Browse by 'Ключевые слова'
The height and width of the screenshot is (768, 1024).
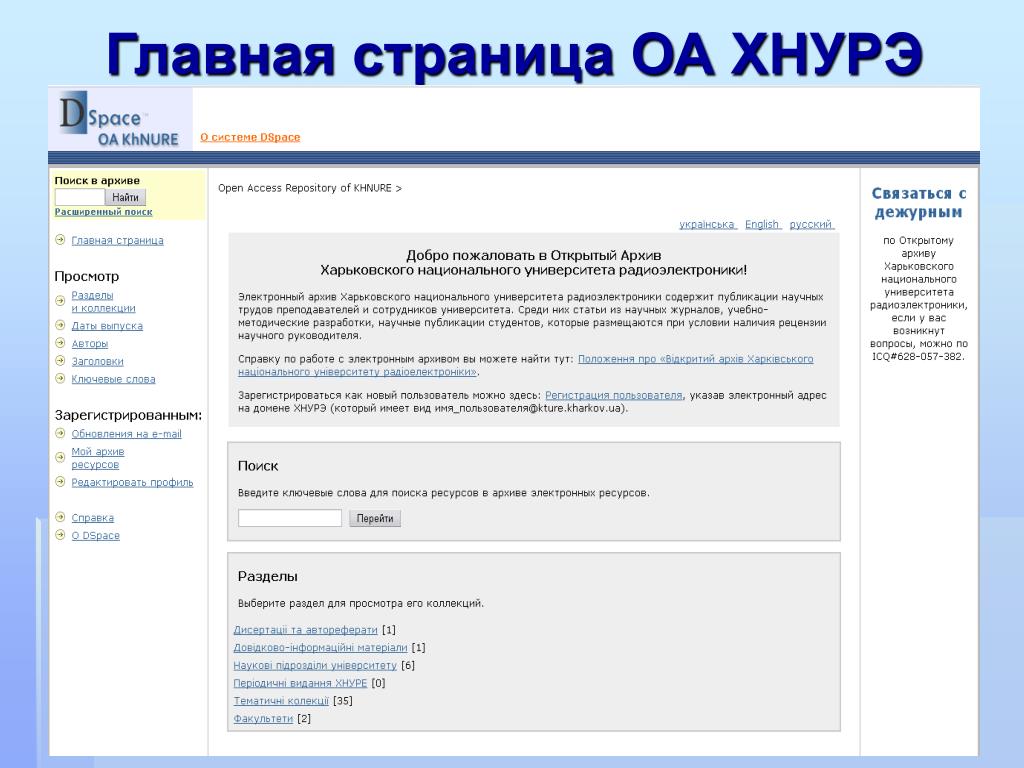pos(114,379)
